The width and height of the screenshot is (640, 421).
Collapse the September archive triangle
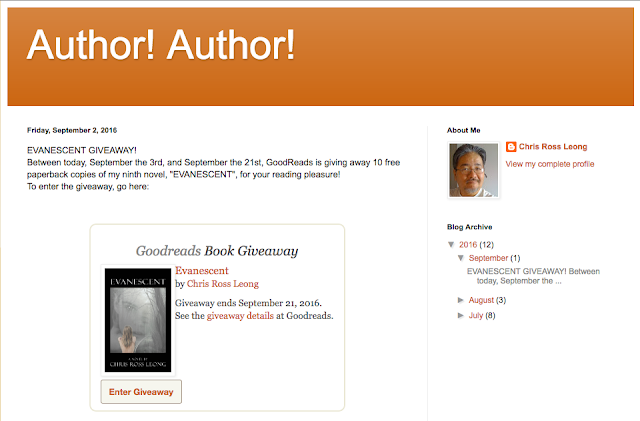coord(461,258)
